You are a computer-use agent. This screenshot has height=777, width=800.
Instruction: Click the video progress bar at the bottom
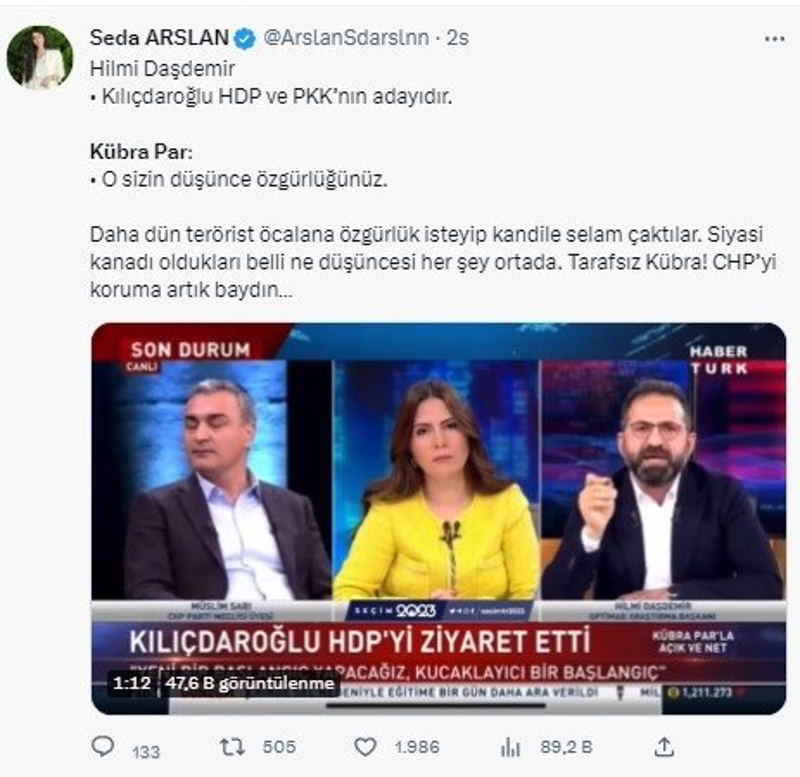pos(435,706)
